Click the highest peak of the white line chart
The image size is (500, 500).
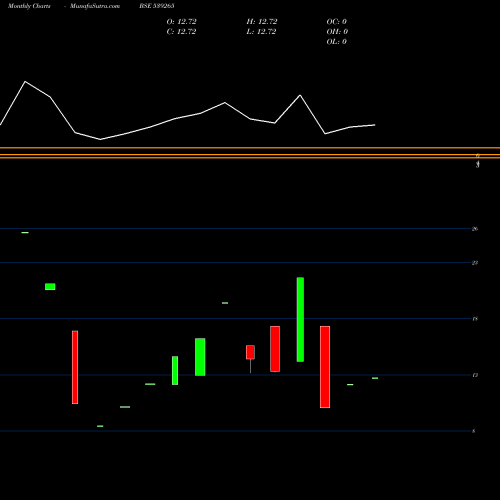25,81
